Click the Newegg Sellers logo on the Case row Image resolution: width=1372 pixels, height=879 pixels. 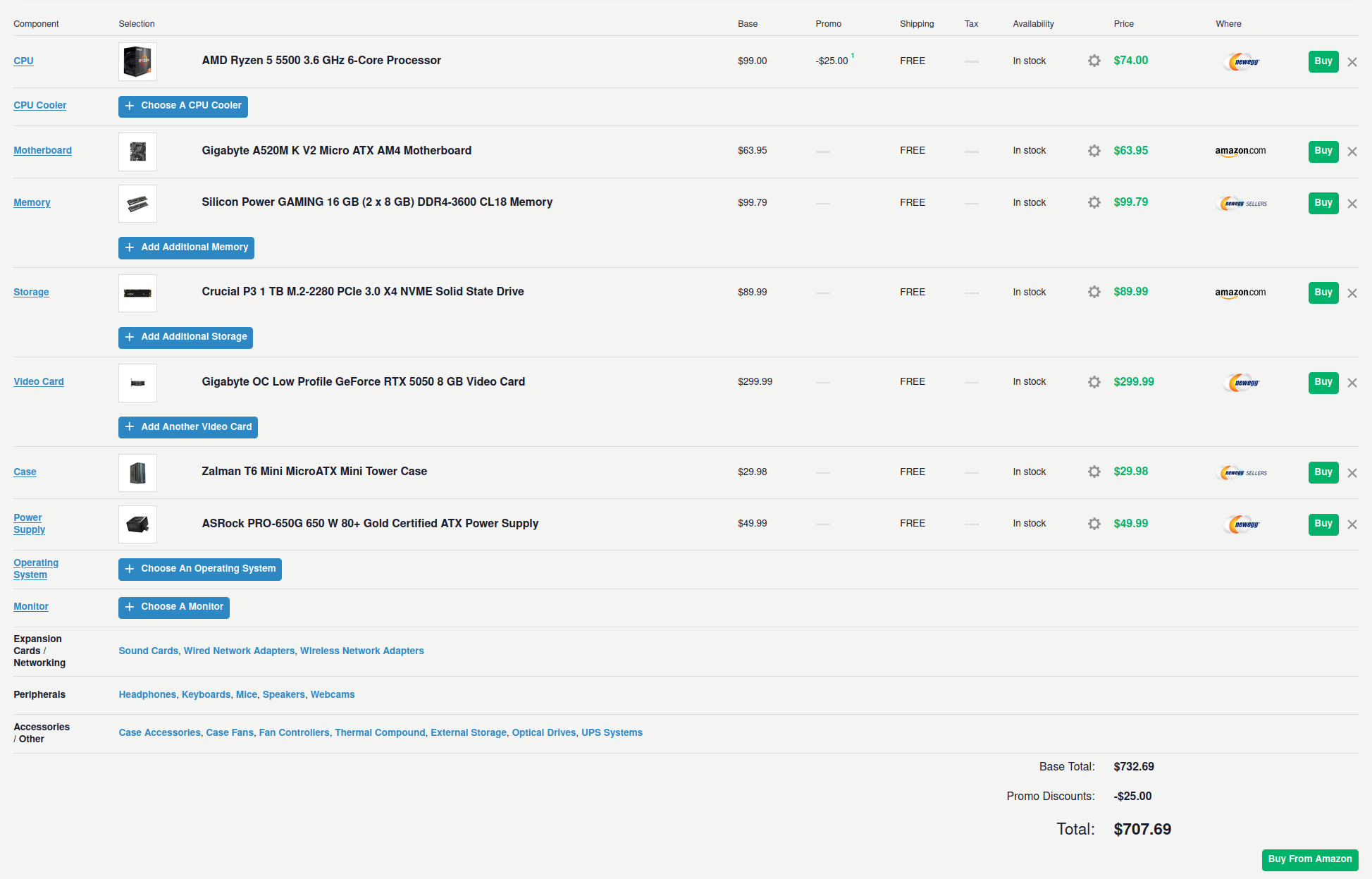[1242, 473]
